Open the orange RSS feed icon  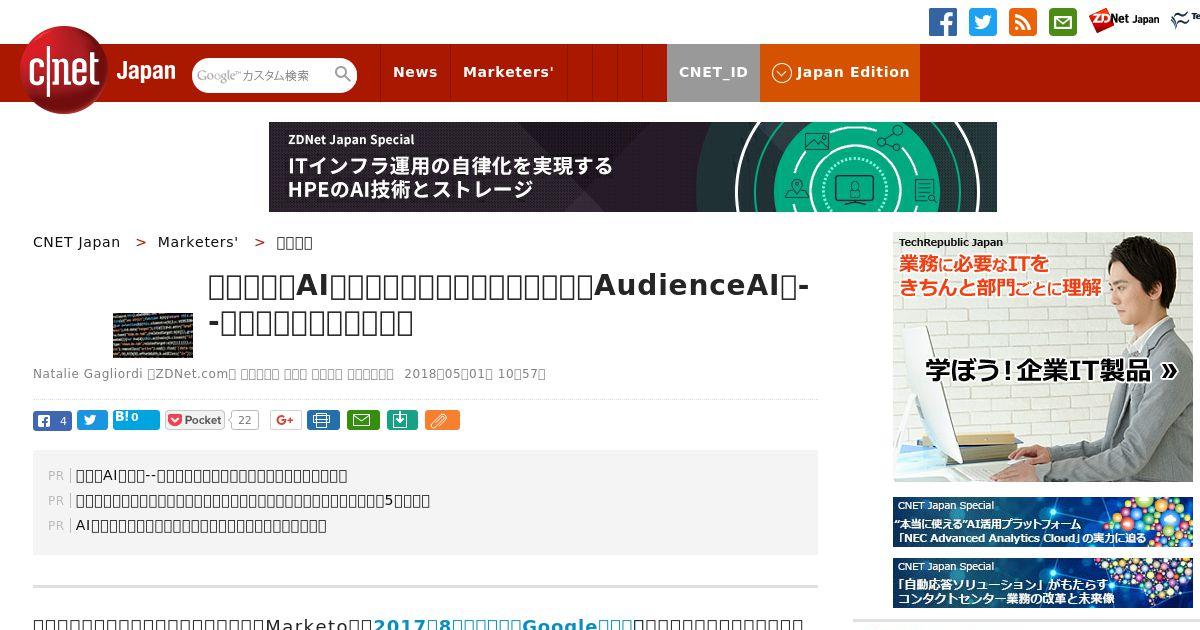click(x=1023, y=22)
